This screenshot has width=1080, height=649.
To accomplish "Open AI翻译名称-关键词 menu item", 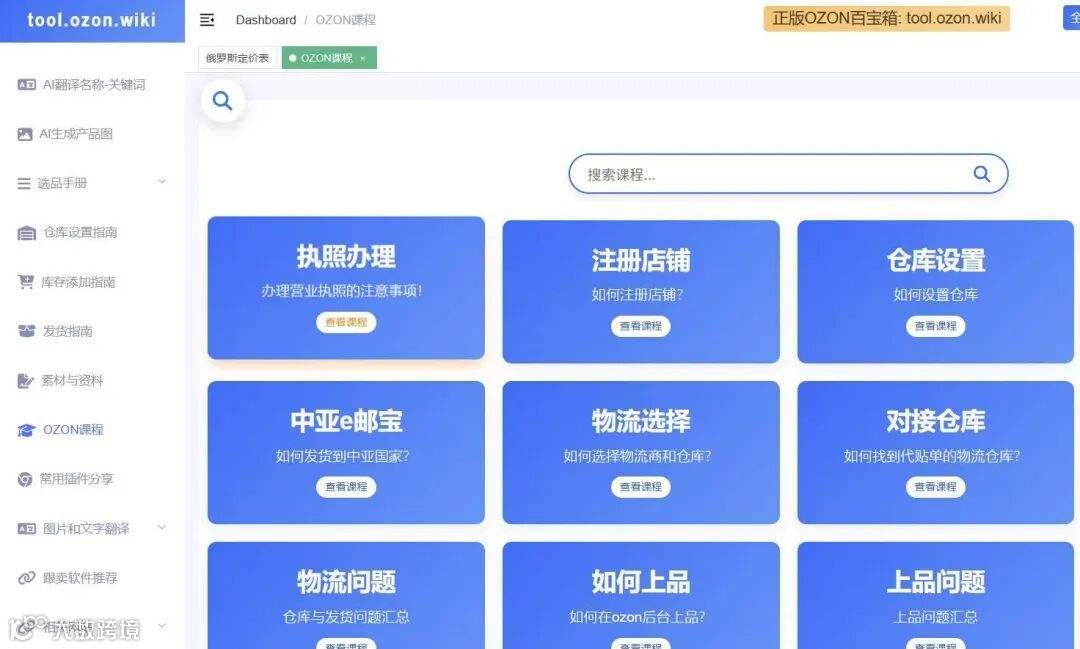I will point(92,85).
